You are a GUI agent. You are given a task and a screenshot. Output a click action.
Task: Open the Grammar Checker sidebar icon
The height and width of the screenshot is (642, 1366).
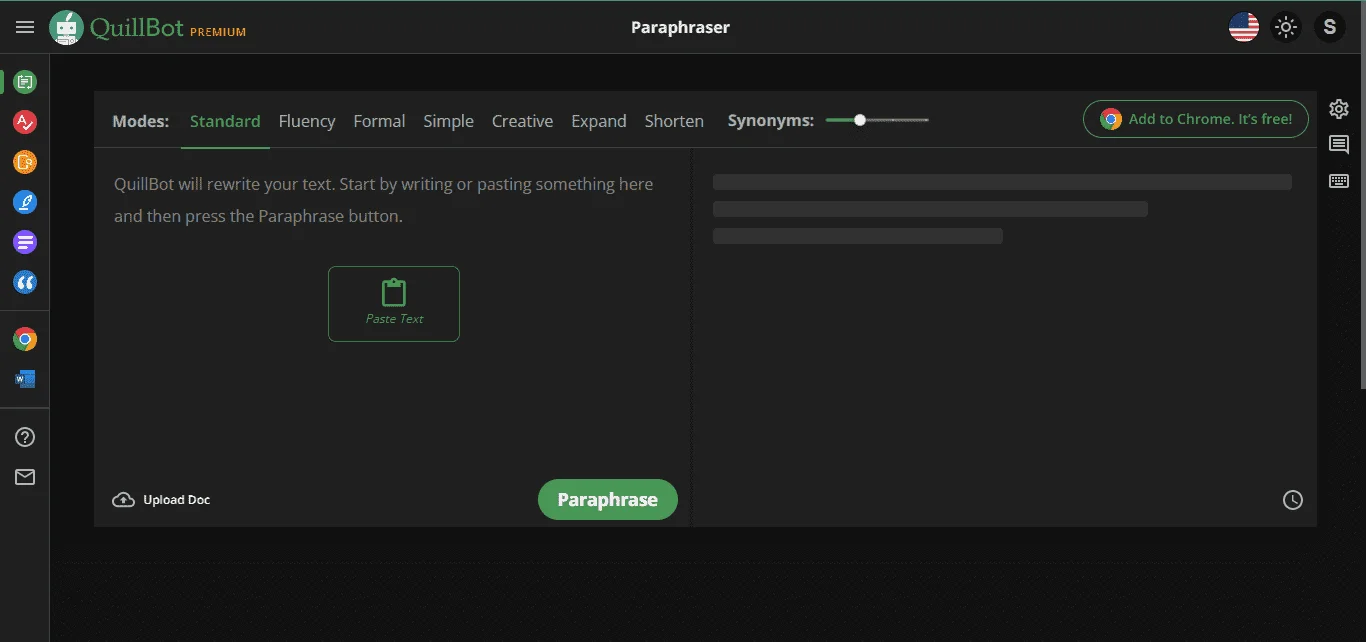point(25,122)
